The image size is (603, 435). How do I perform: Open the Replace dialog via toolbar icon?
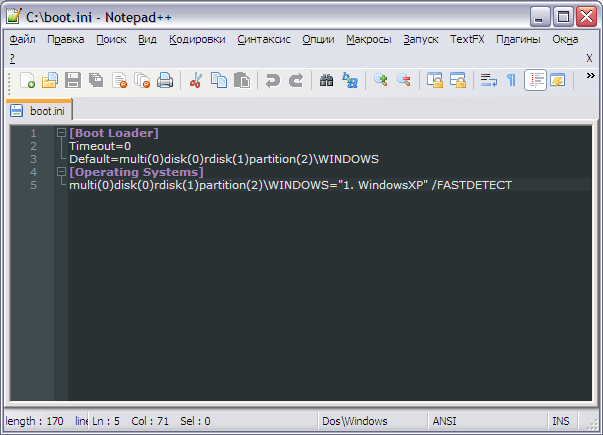click(x=350, y=81)
